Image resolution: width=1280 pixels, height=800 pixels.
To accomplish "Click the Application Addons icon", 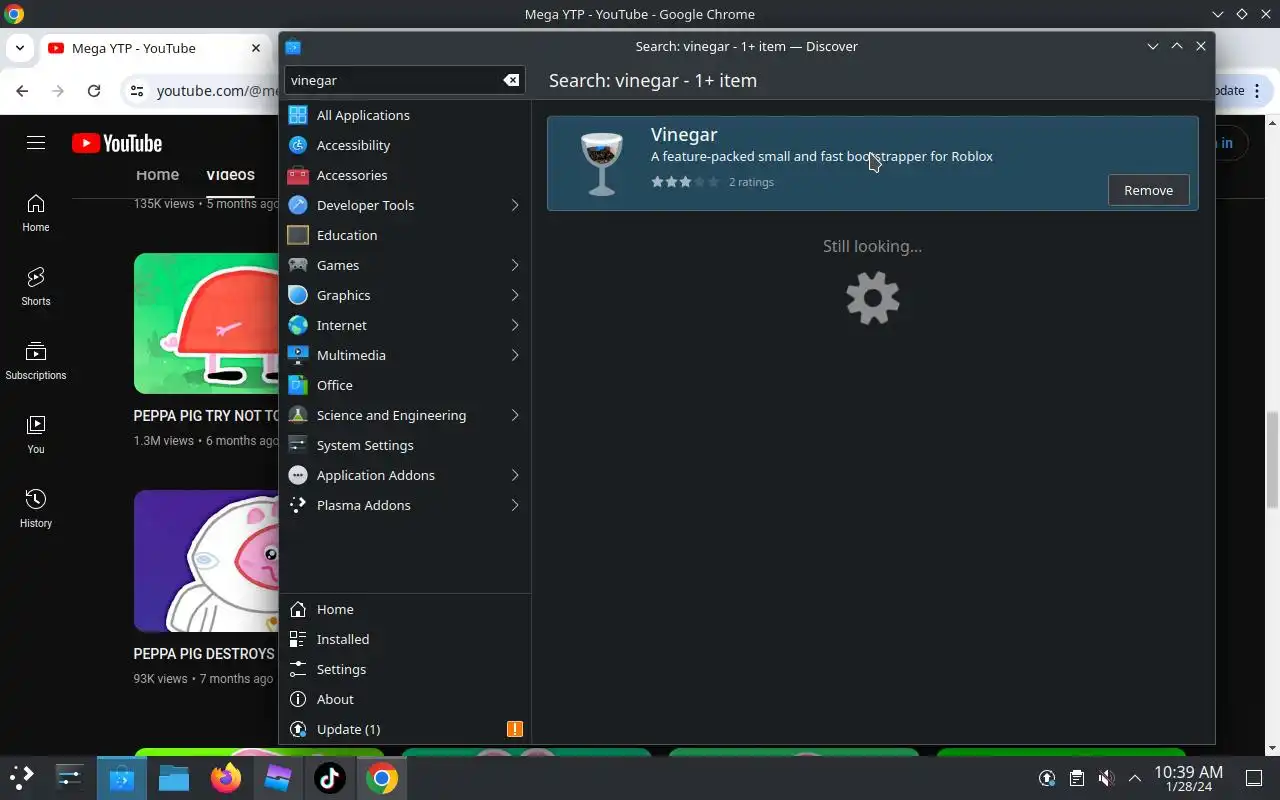I will point(297,475).
